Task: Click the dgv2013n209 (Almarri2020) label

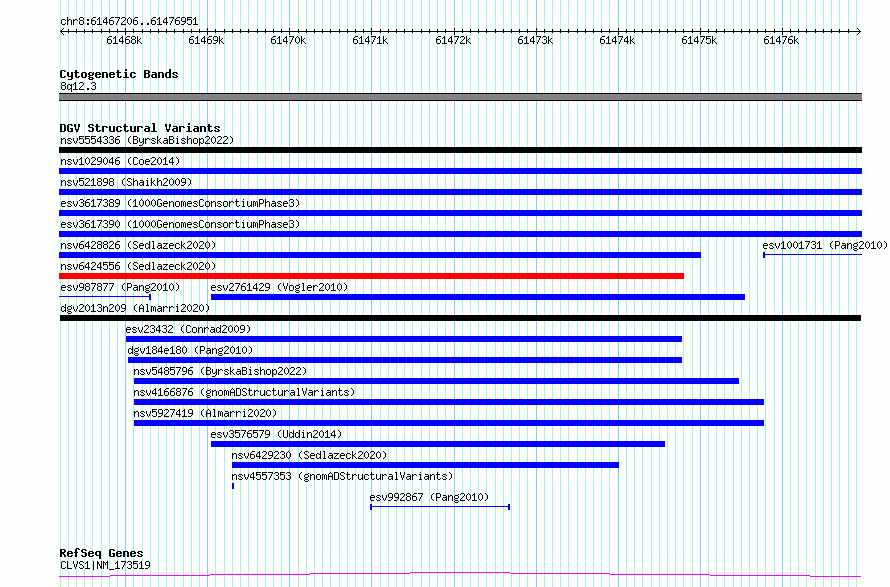Action: (135, 308)
